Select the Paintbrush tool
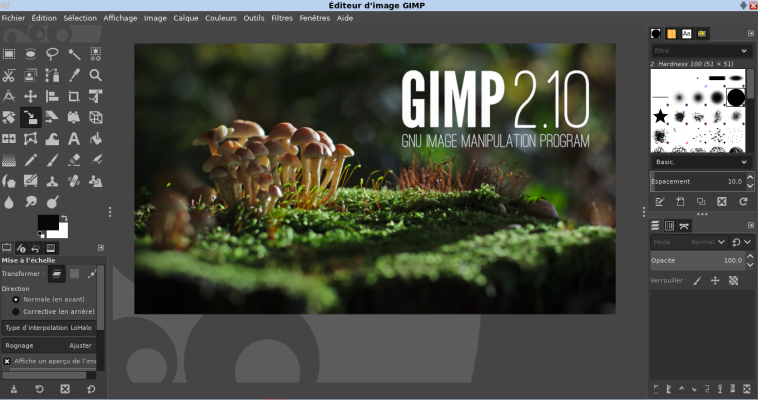 point(52,160)
